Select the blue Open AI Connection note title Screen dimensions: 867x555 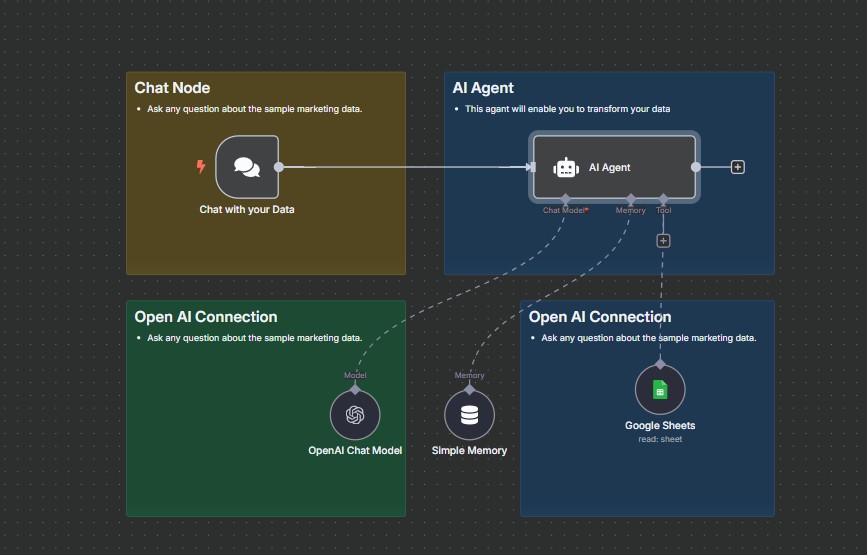click(600, 317)
